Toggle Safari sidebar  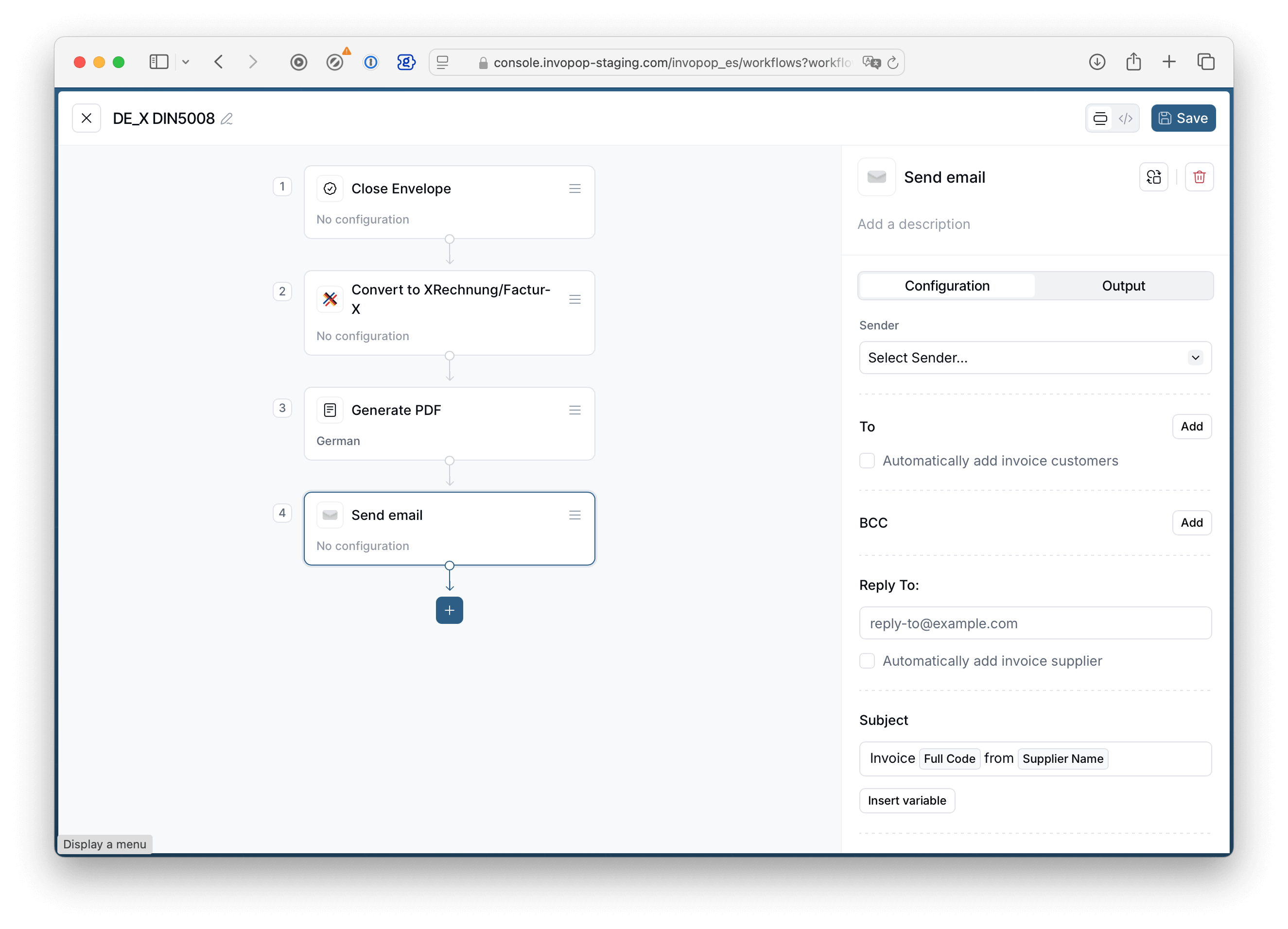(158, 62)
